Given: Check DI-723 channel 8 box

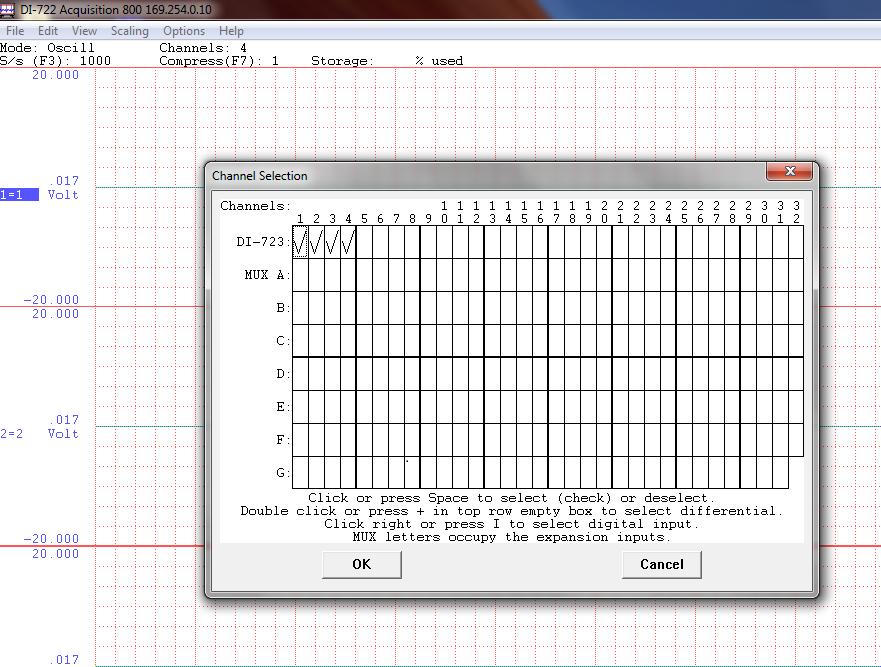Looking at the screenshot, I should tap(412, 242).
